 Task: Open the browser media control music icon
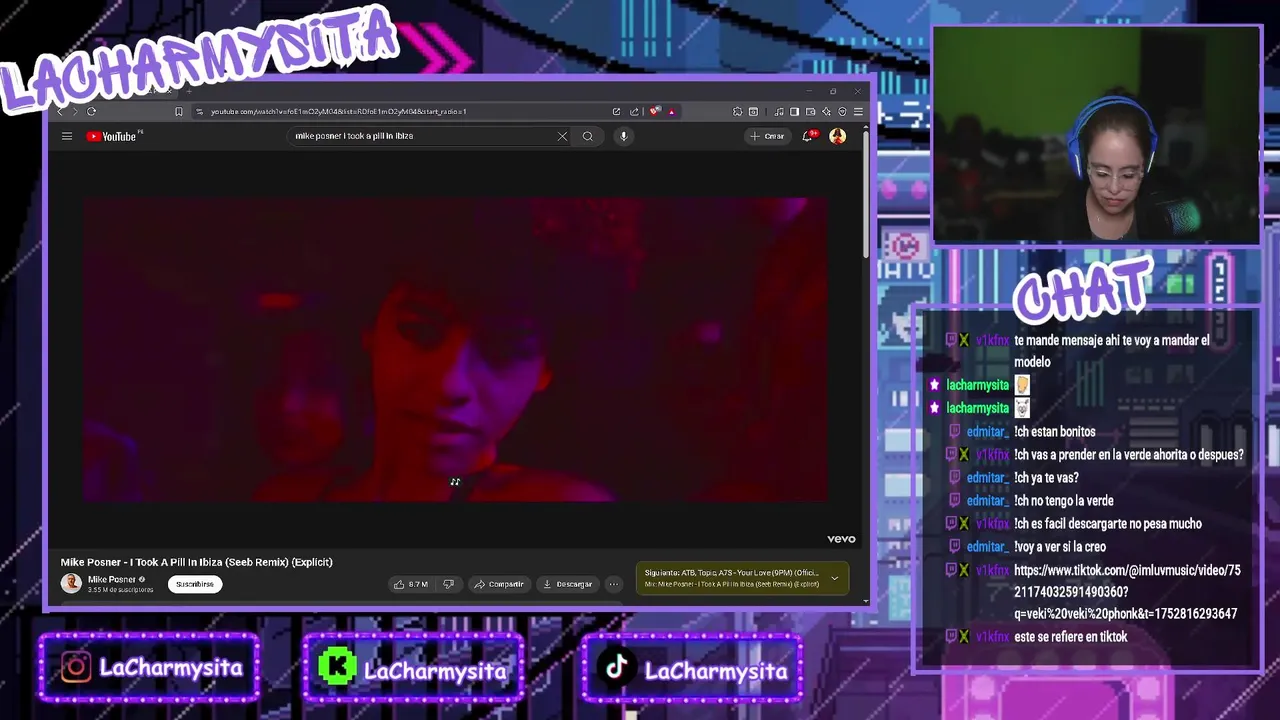[x=778, y=111]
